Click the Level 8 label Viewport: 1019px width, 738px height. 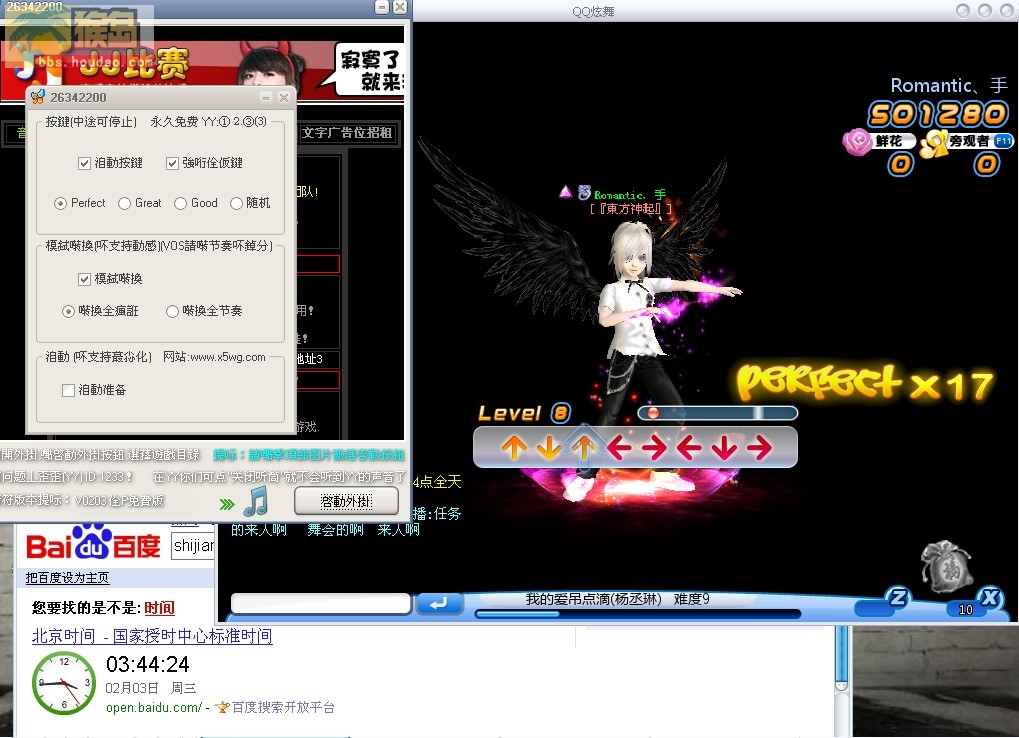pyautogui.click(x=524, y=413)
